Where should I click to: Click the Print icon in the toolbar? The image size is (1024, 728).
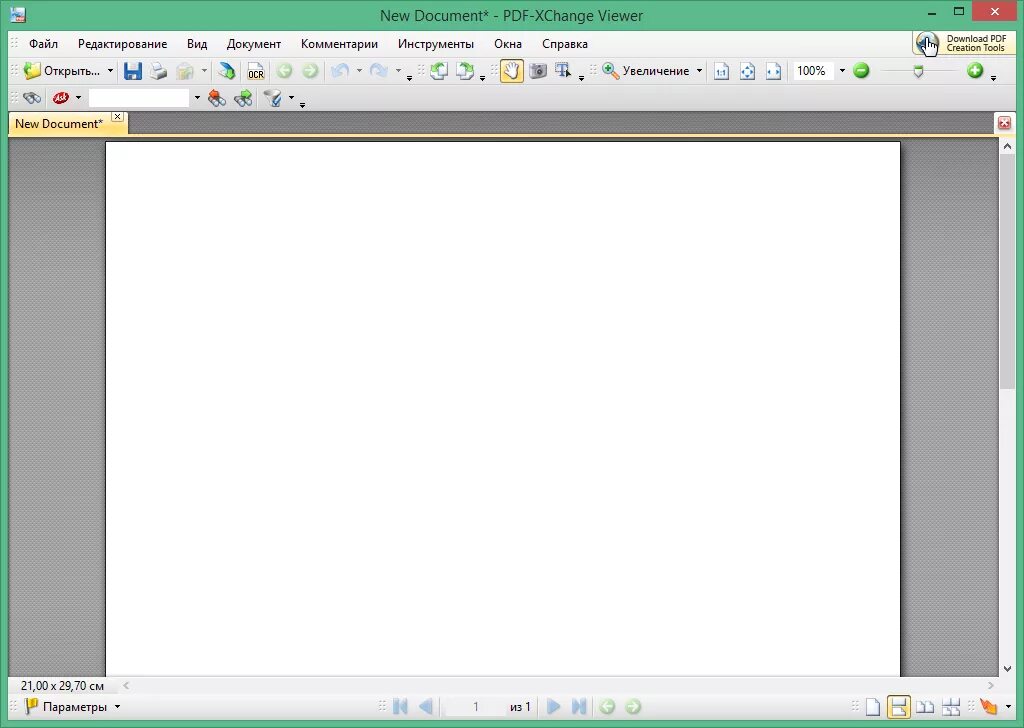click(158, 71)
